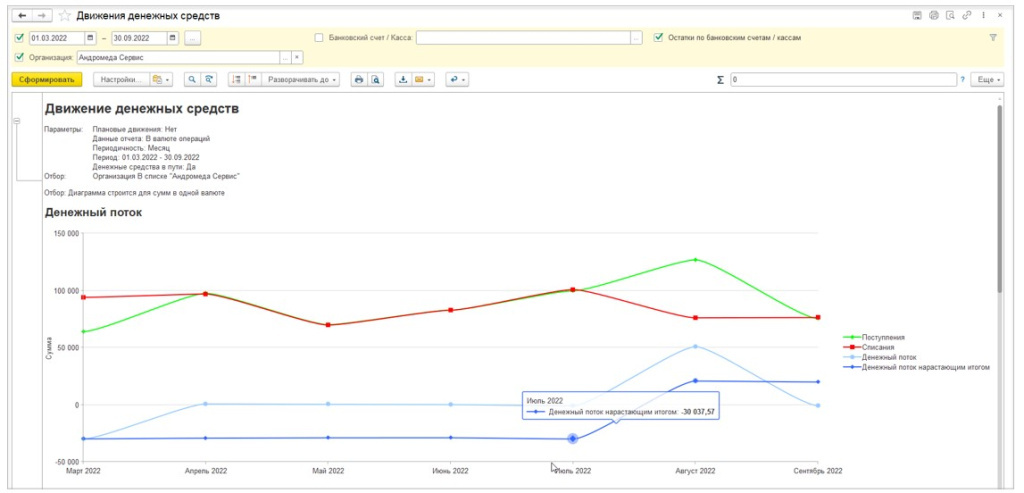Click the sum field next to Σ
The height and width of the screenshot is (493, 1024).
842,79
